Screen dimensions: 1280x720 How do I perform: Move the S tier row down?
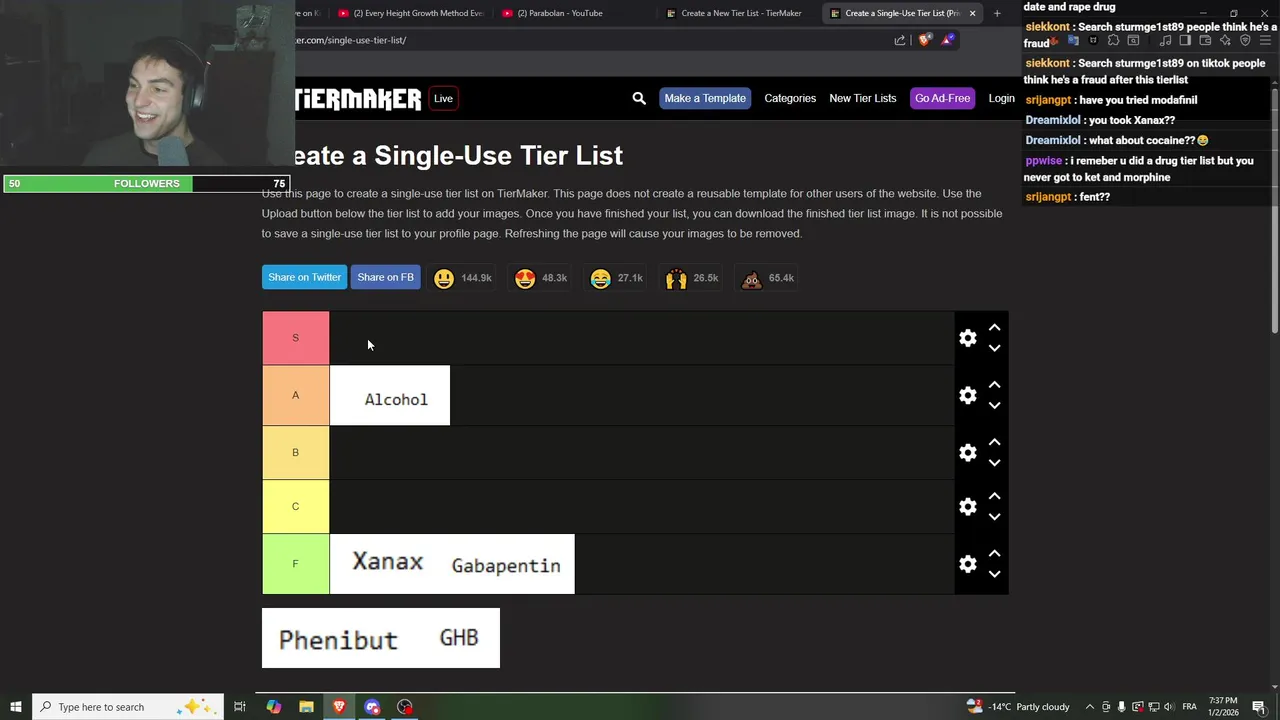coord(994,348)
